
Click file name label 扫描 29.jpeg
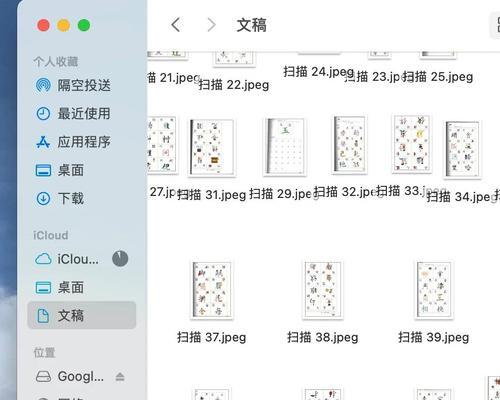(x=283, y=193)
